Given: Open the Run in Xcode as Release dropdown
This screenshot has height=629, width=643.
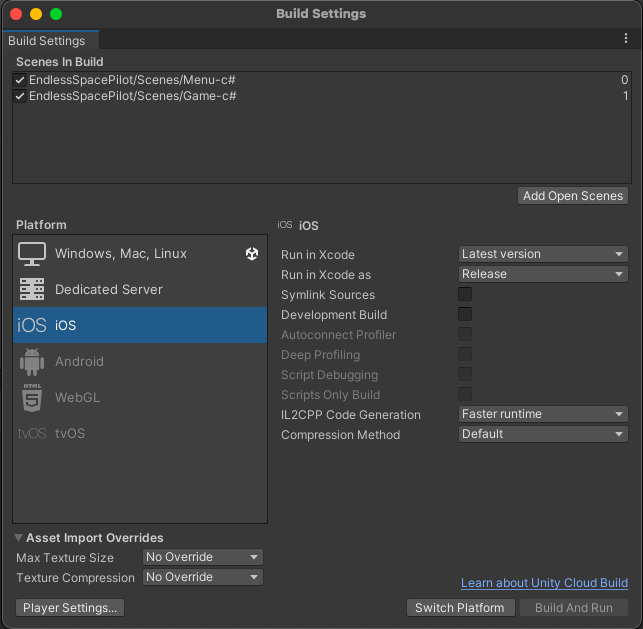Looking at the screenshot, I should (x=543, y=274).
